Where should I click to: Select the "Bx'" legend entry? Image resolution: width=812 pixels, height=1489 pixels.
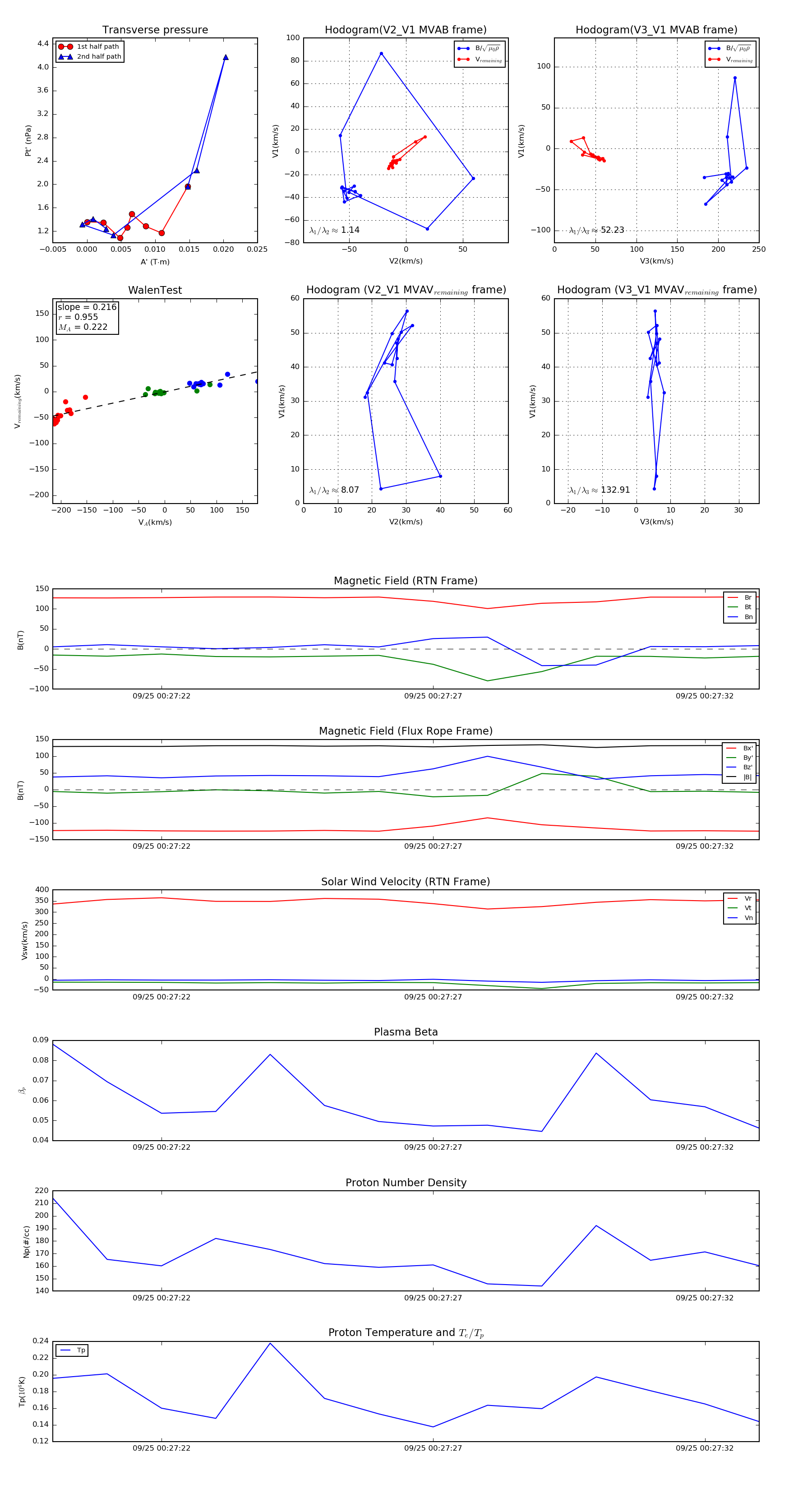point(739,749)
